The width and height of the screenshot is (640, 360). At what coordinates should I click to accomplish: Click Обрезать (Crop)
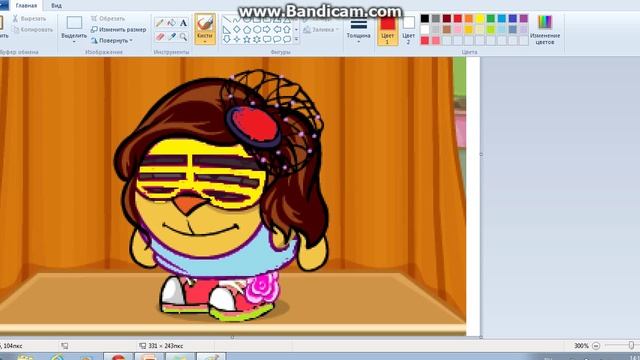[108, 18]
